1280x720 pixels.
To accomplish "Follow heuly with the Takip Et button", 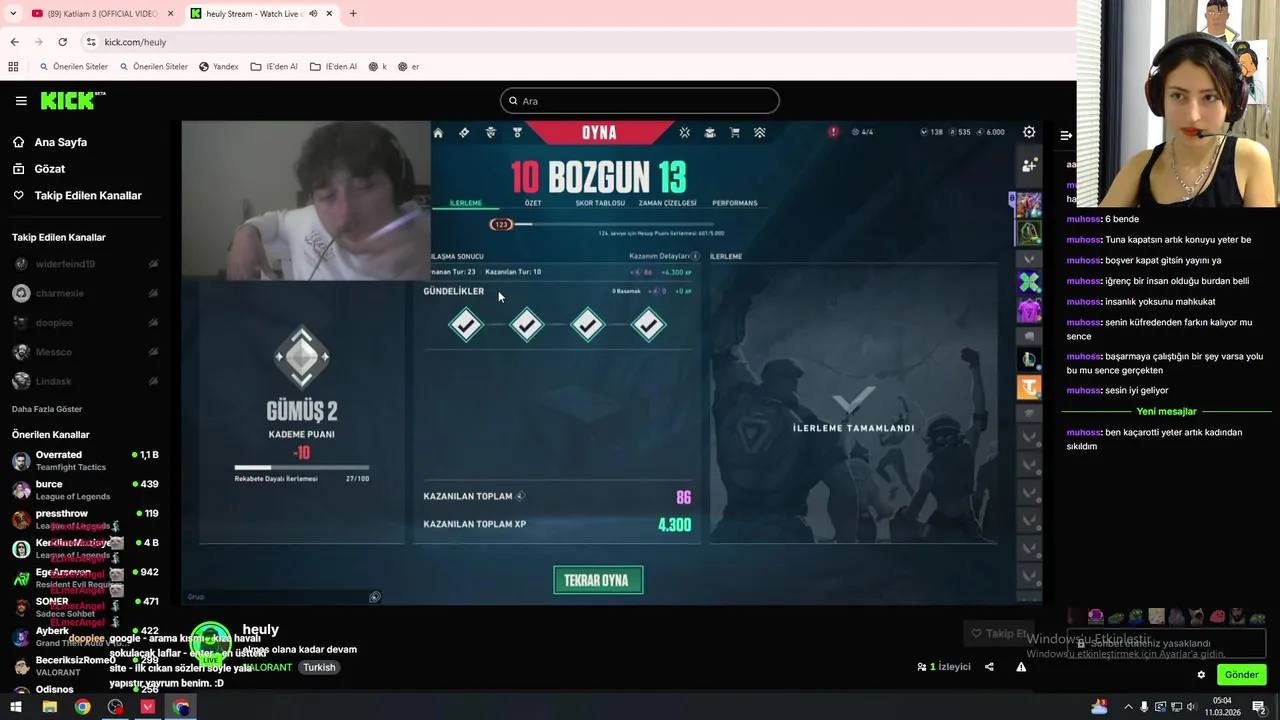I will click(x=1000, y=633).
